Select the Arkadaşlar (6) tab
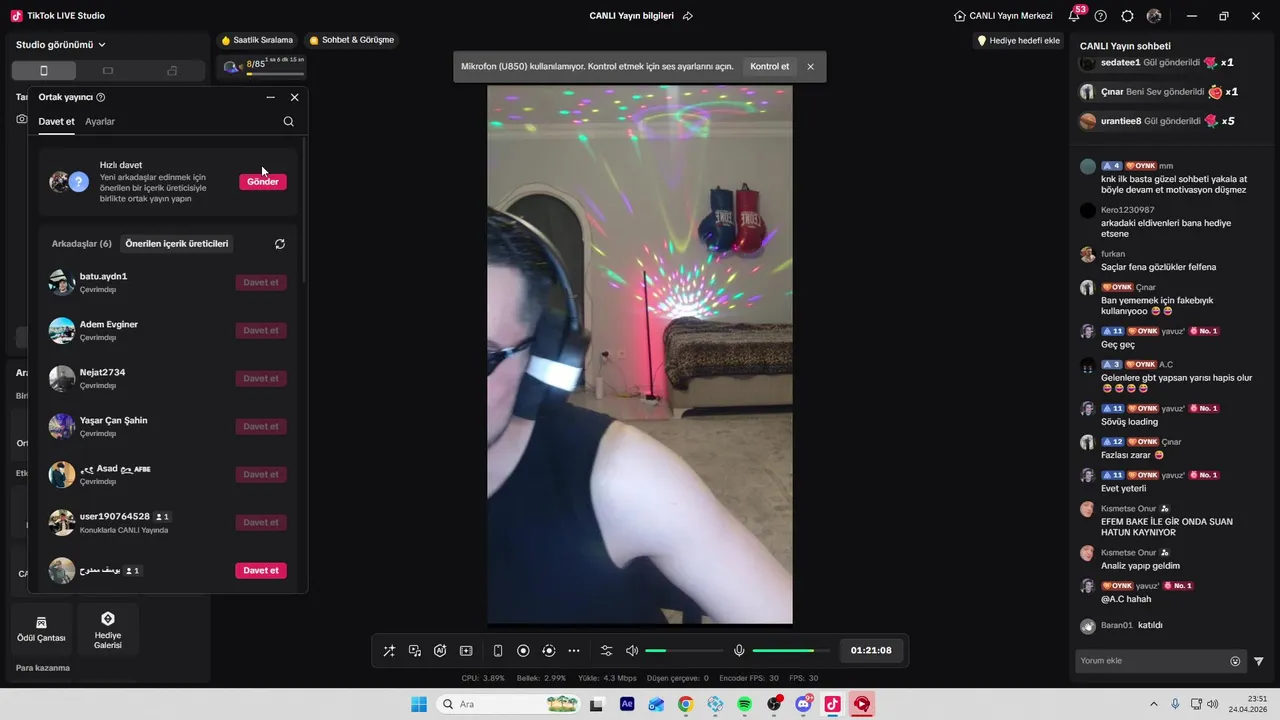 (82, 243)
